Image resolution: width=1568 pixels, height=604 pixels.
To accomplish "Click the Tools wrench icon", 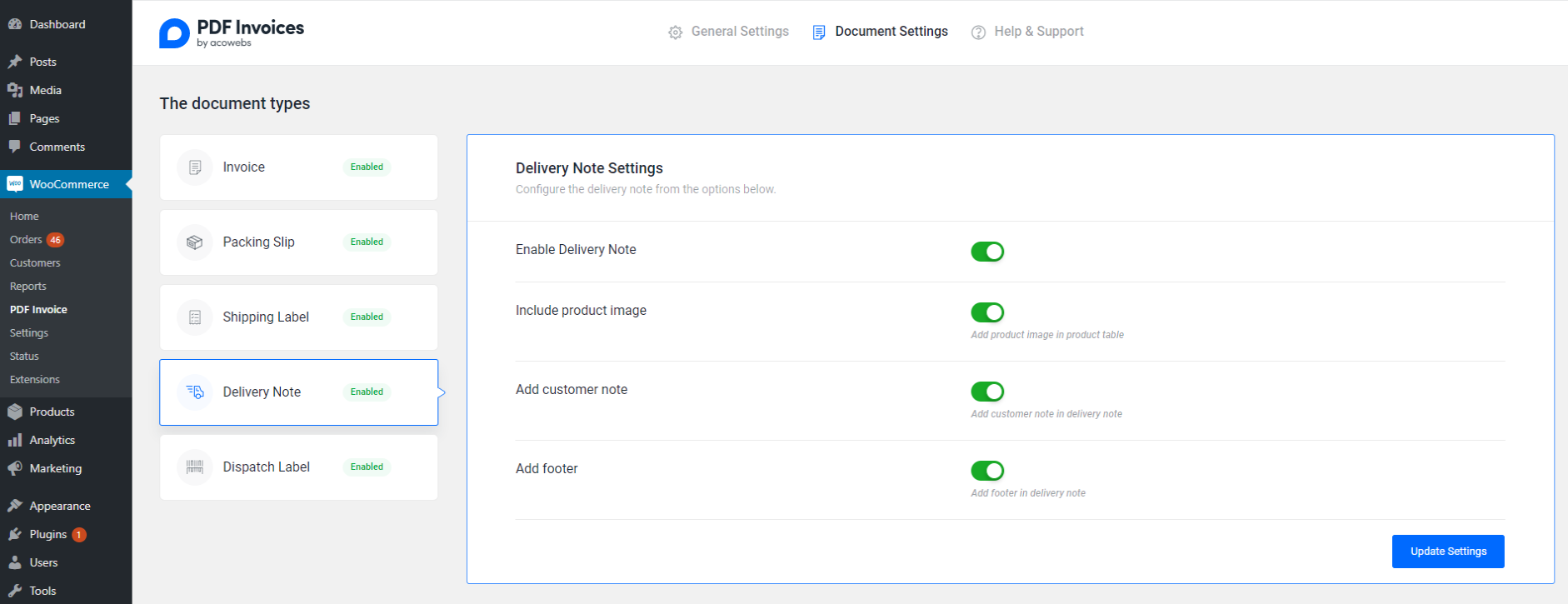I will pyautogui.click(x=14, y=591).
